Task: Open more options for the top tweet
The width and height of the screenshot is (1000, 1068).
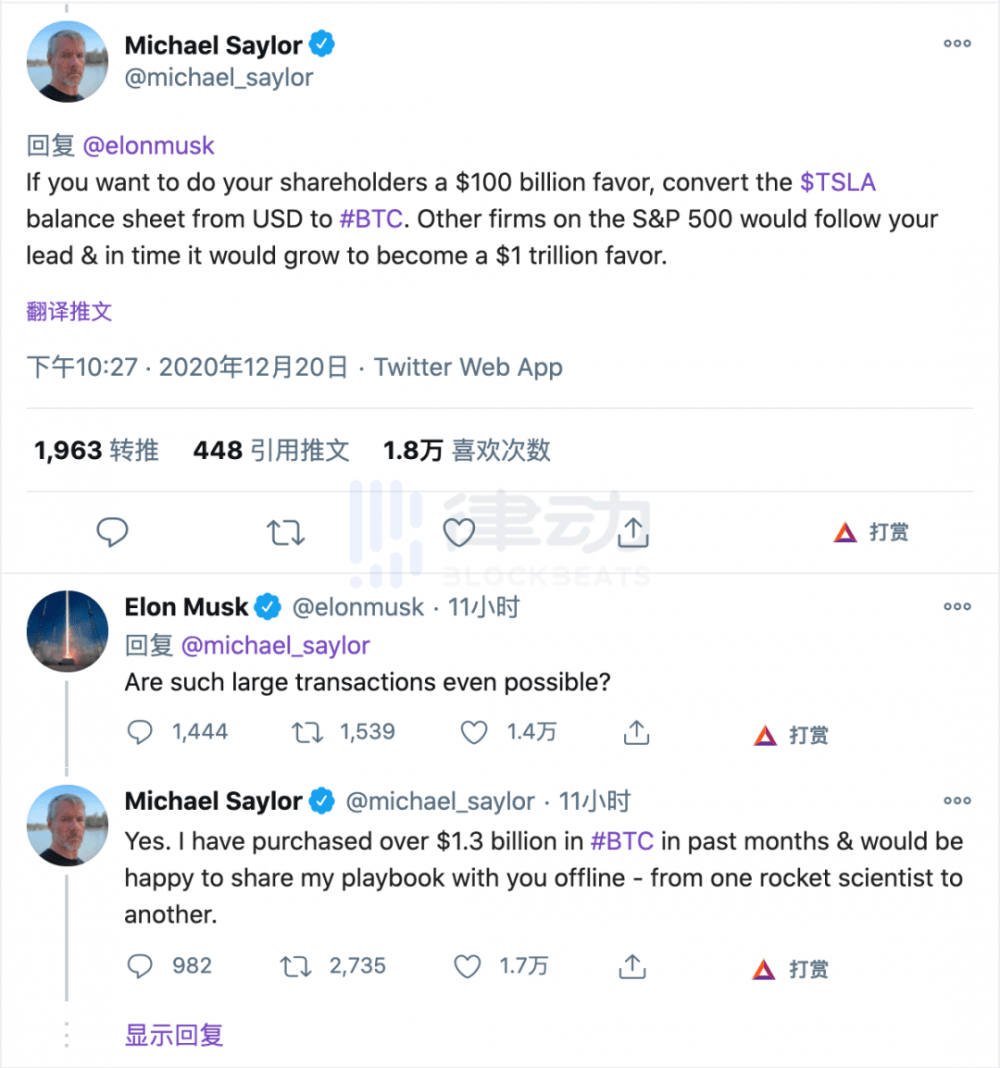Action: coord(957,43)
